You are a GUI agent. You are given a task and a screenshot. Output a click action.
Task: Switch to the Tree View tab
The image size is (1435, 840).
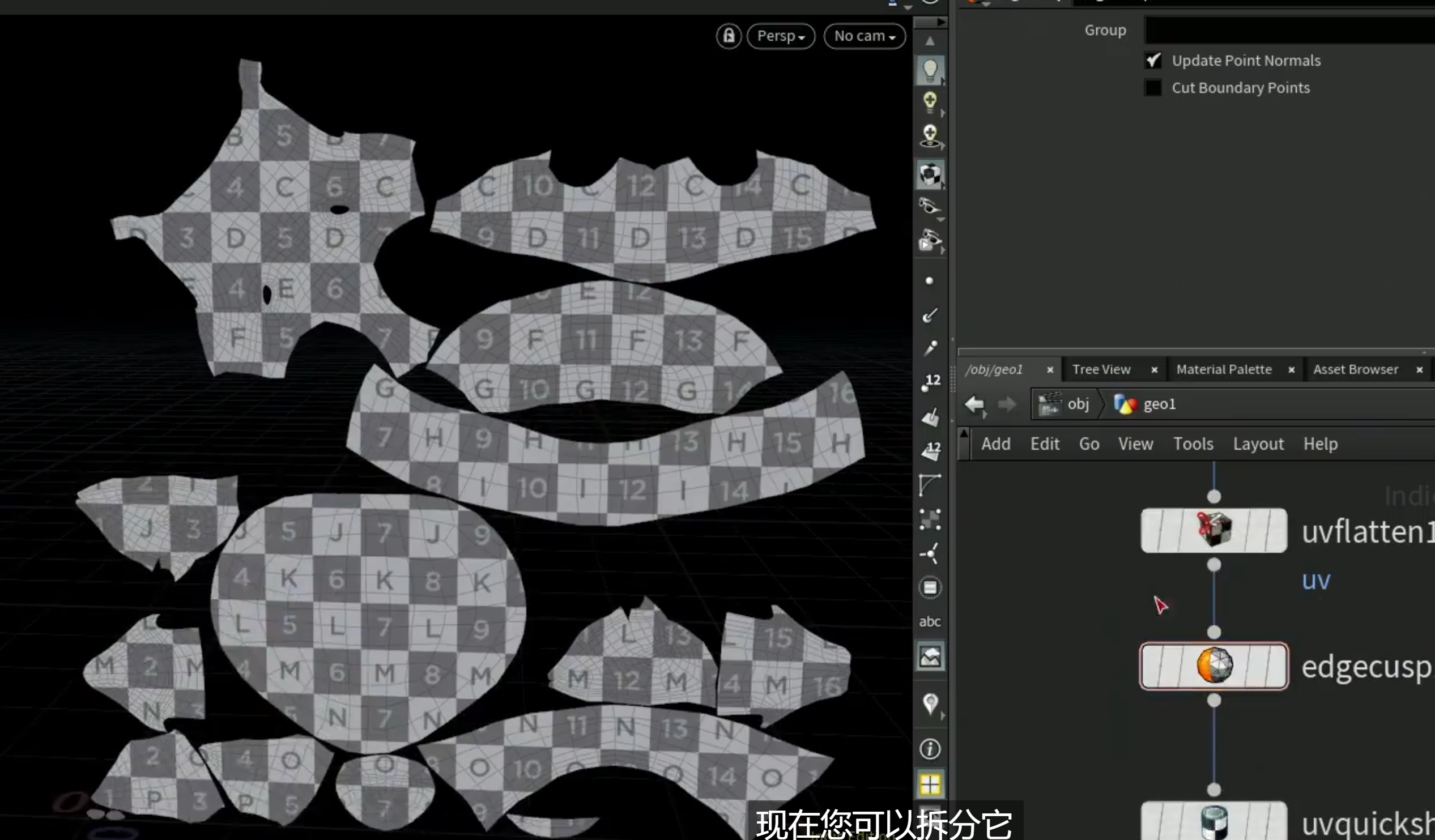click(x=1101, y=370)
